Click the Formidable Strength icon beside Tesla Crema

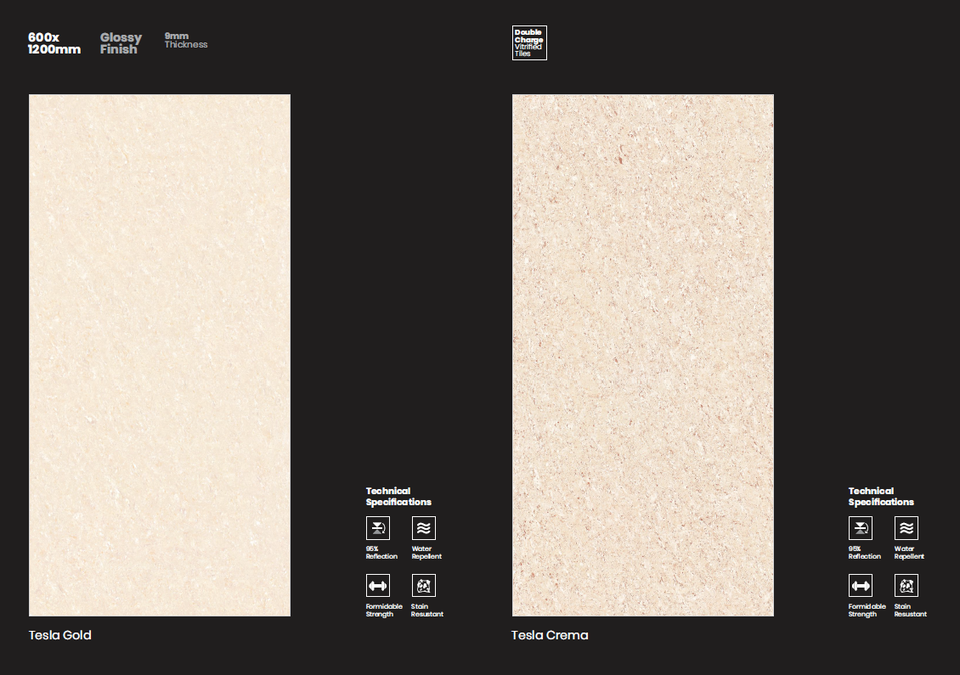[x=860, y=586]
